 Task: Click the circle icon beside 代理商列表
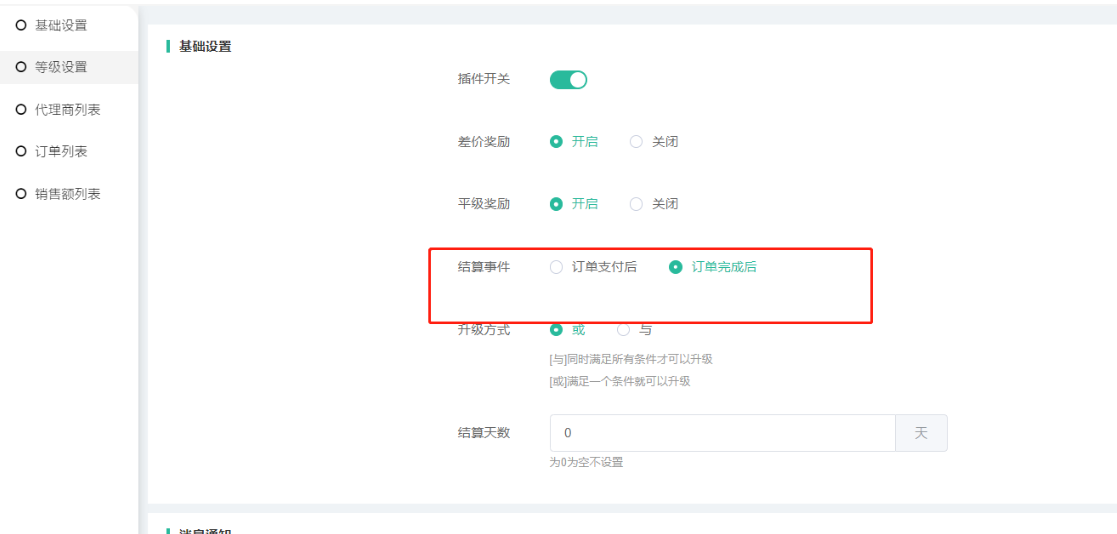pyautogui.click(x=20, y=110)
